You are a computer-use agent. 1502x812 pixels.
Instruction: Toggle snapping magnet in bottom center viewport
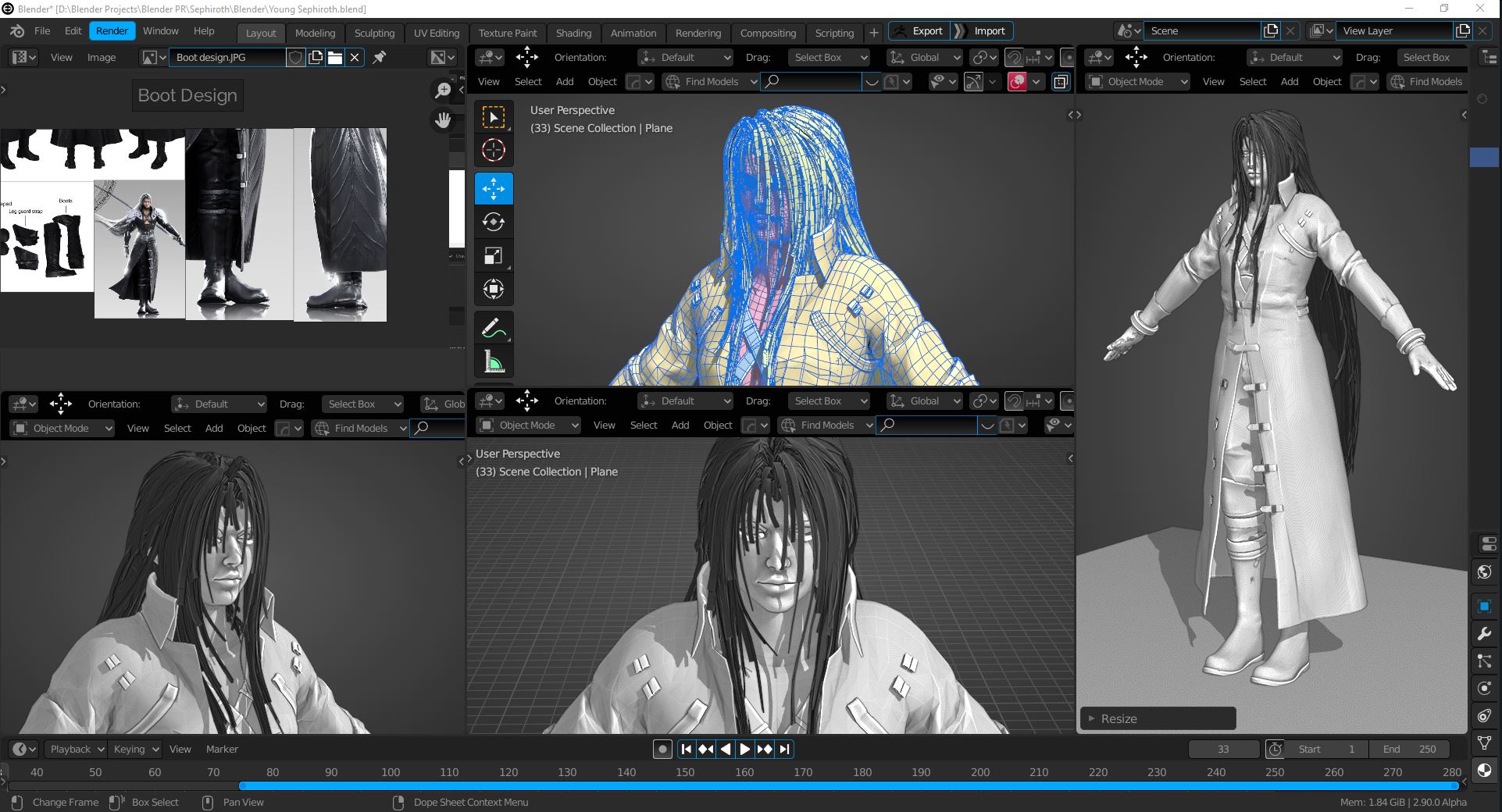coord(1014,401)
